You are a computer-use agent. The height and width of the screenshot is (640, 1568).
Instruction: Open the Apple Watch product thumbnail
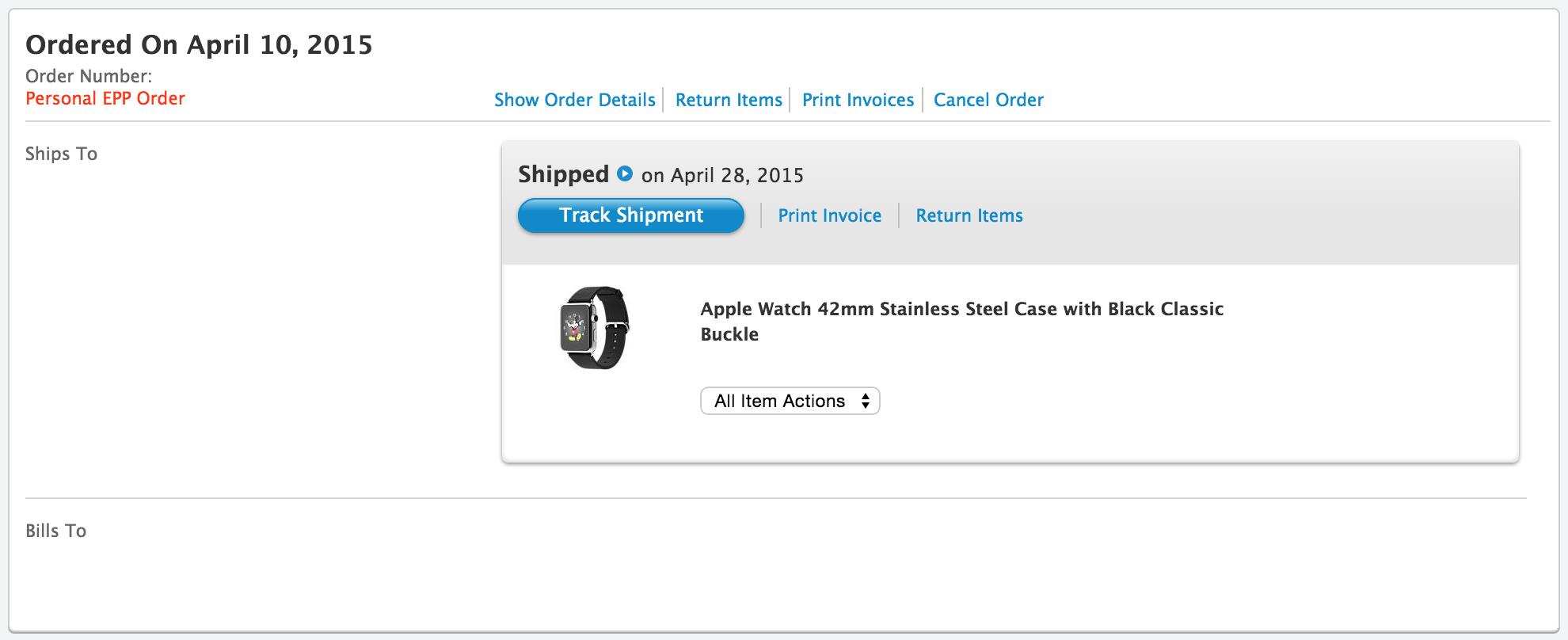[x=595, y=328]
